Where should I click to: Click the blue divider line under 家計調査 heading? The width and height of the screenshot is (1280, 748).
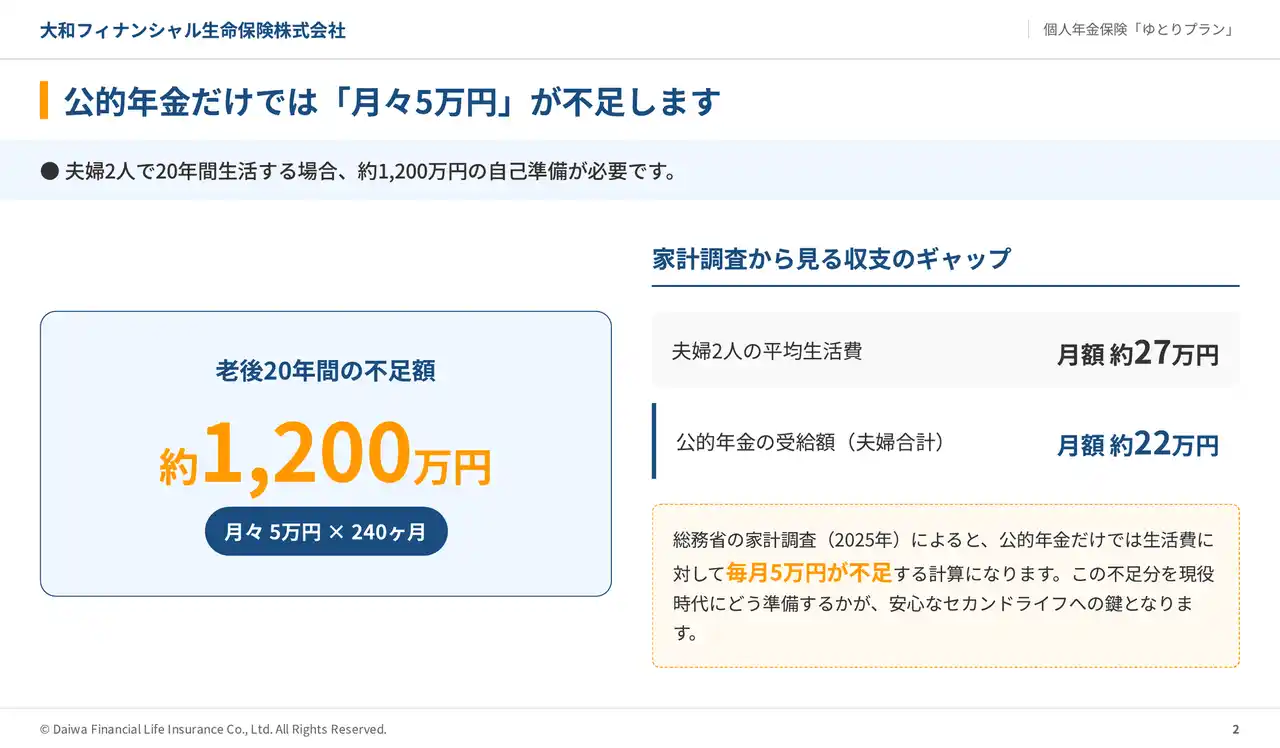coord(945,286)
